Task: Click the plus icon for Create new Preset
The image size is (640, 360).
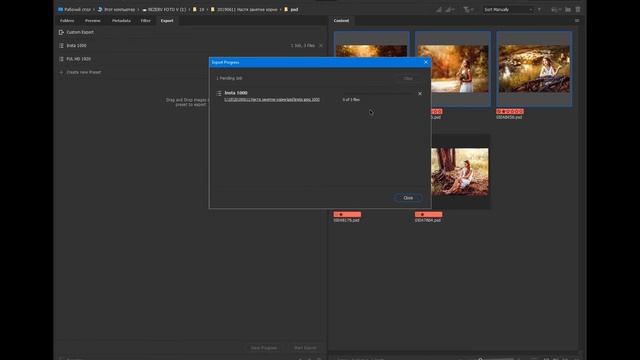Action: [x=61, y=72]
